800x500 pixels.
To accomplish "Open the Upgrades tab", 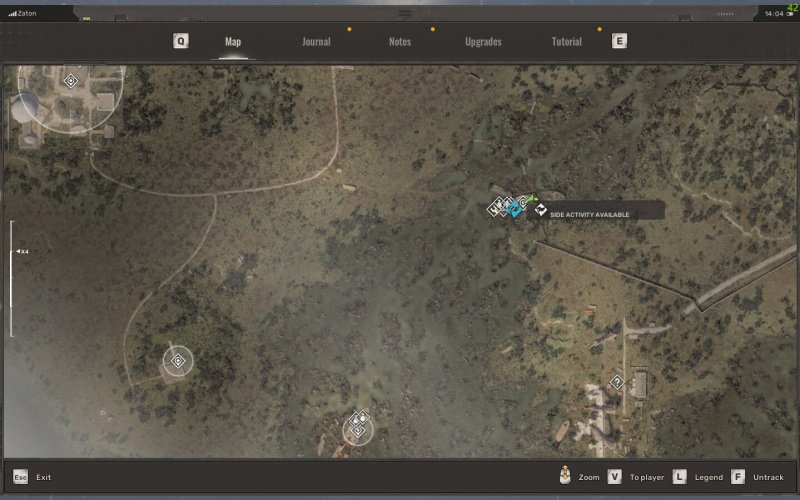I will pyautogui.click(x=483, y=42).
